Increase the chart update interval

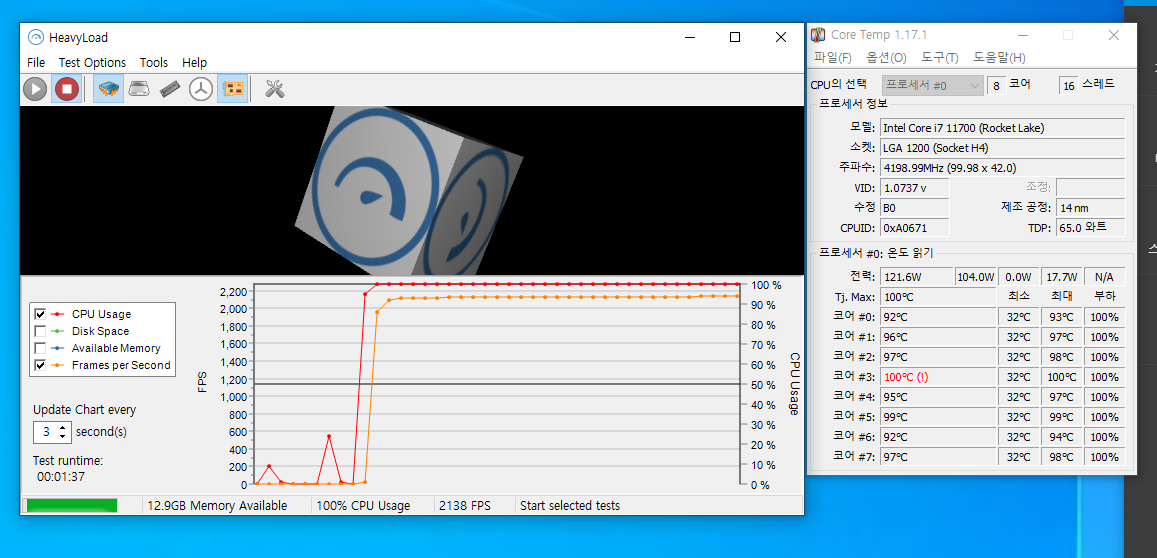pos(63,427)
